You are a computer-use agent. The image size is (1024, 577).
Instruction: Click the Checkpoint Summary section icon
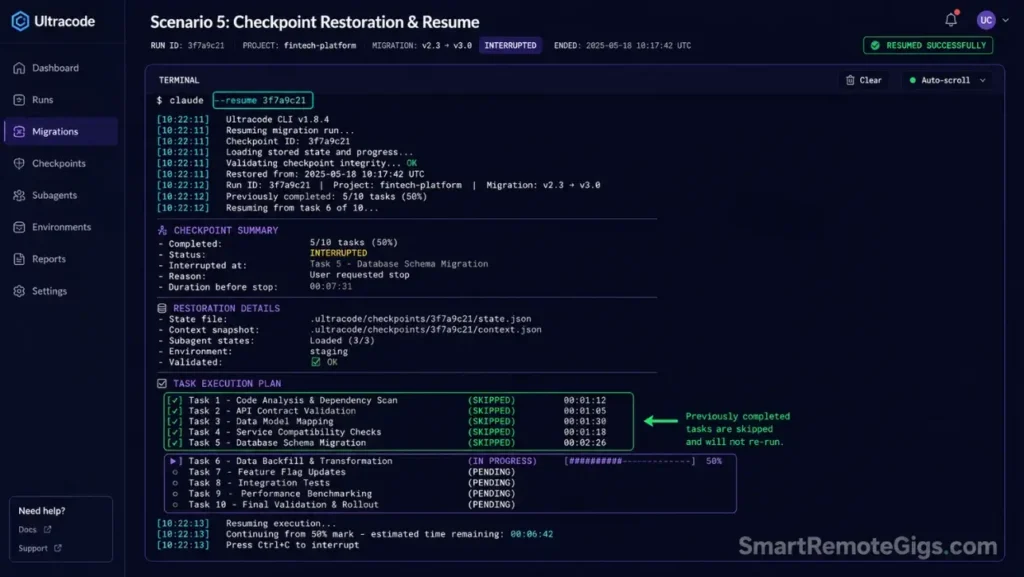pyautogui.click(x=162, y=230)
